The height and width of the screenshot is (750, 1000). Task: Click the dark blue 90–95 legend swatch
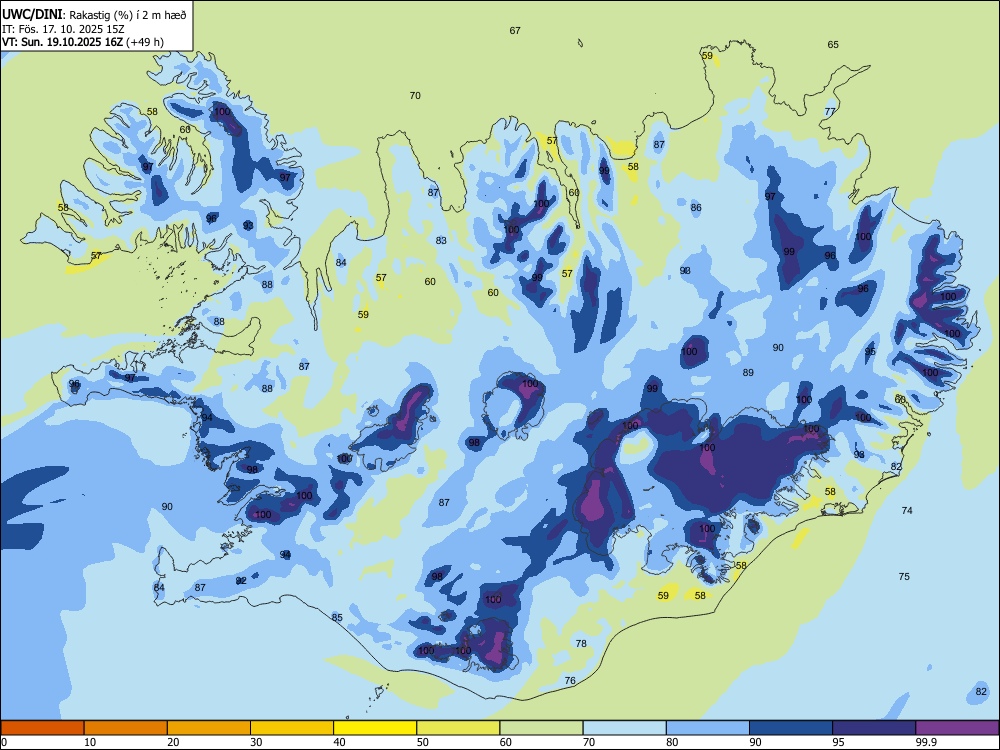791,728
